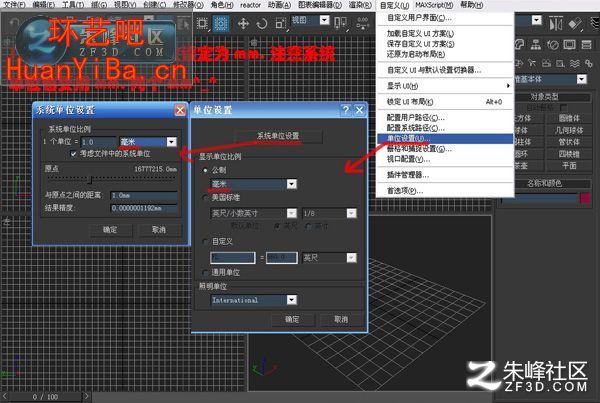Click the 系统单位设置 button
The width and height of the screenshot is (600, 403).
click(278, 136)
